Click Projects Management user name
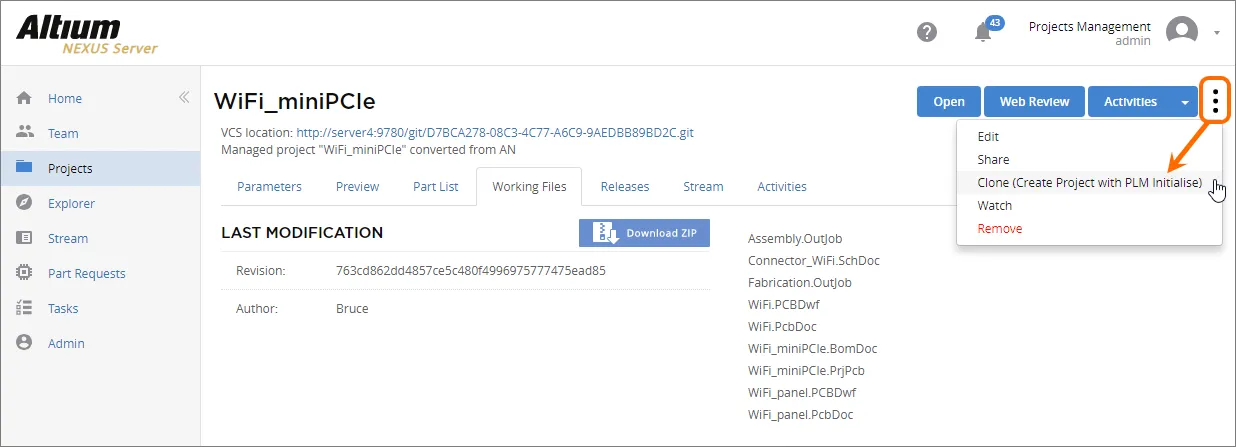Viewport: 1236px width, 447px height. point(1090,27)
